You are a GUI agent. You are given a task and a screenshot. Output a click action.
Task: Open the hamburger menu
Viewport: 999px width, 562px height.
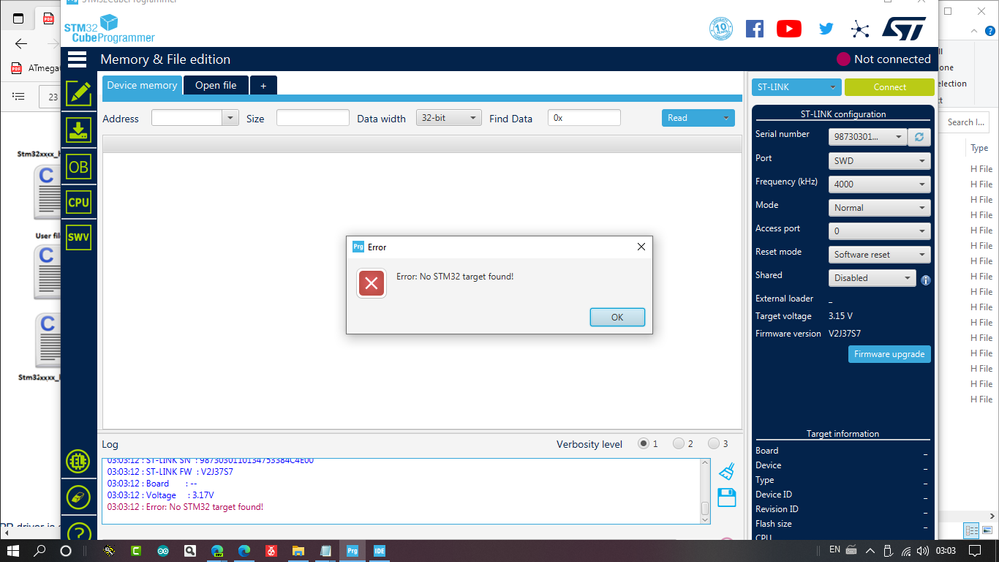click(77, 59)
